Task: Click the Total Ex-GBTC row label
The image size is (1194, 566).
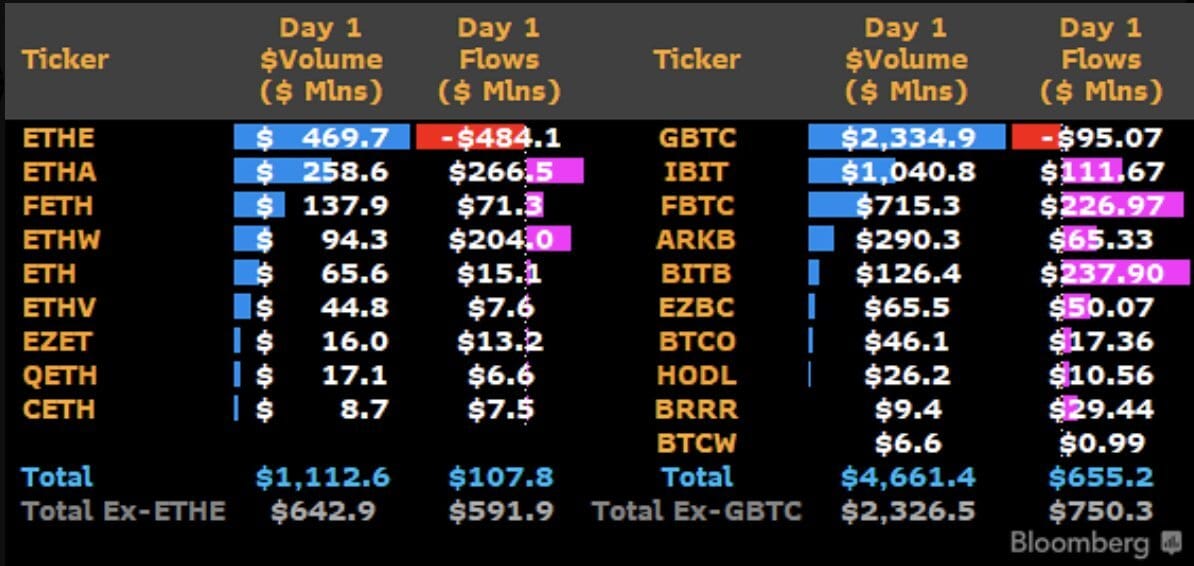Action: pyautogui.click(x=697, y=510)
